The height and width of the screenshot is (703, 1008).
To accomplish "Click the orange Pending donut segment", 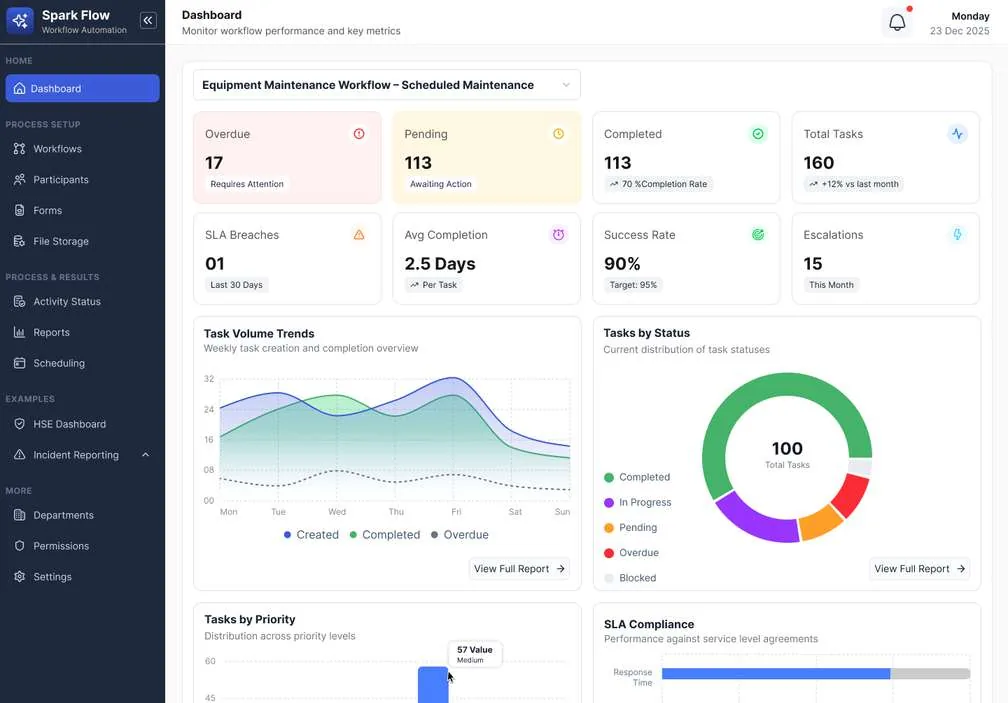I will pyautogui.click(x=821, y=524).
